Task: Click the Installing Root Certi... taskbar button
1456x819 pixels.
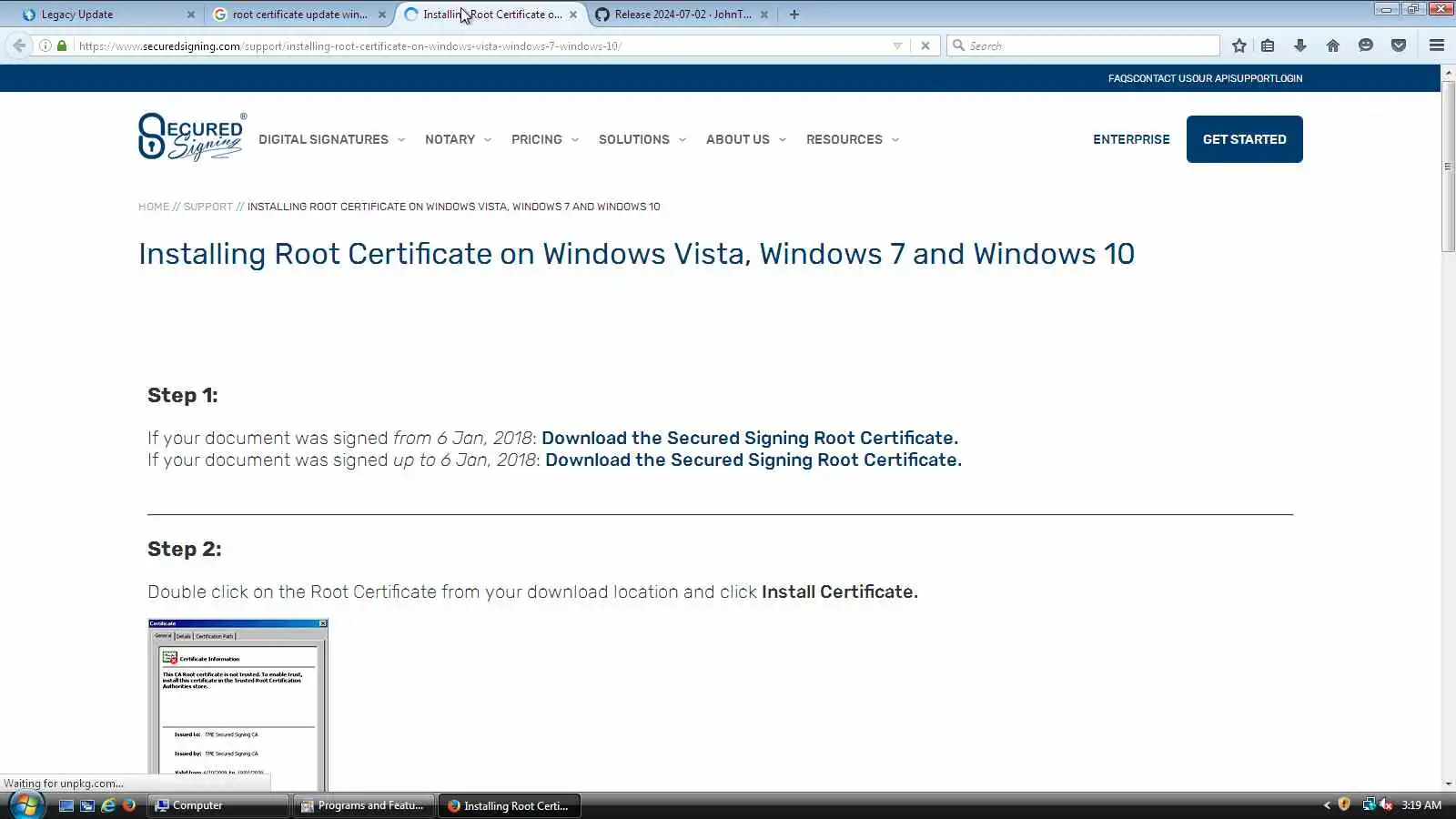Action: (x=510, y=805)
